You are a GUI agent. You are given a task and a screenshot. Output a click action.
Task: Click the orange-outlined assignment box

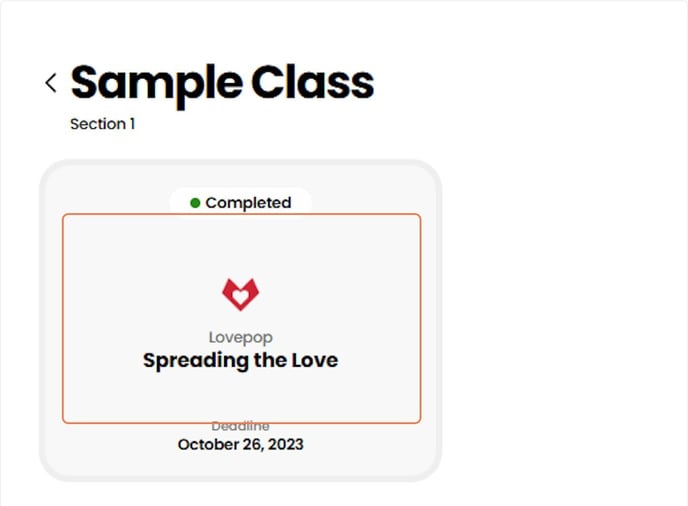click(x=240, y=250)
